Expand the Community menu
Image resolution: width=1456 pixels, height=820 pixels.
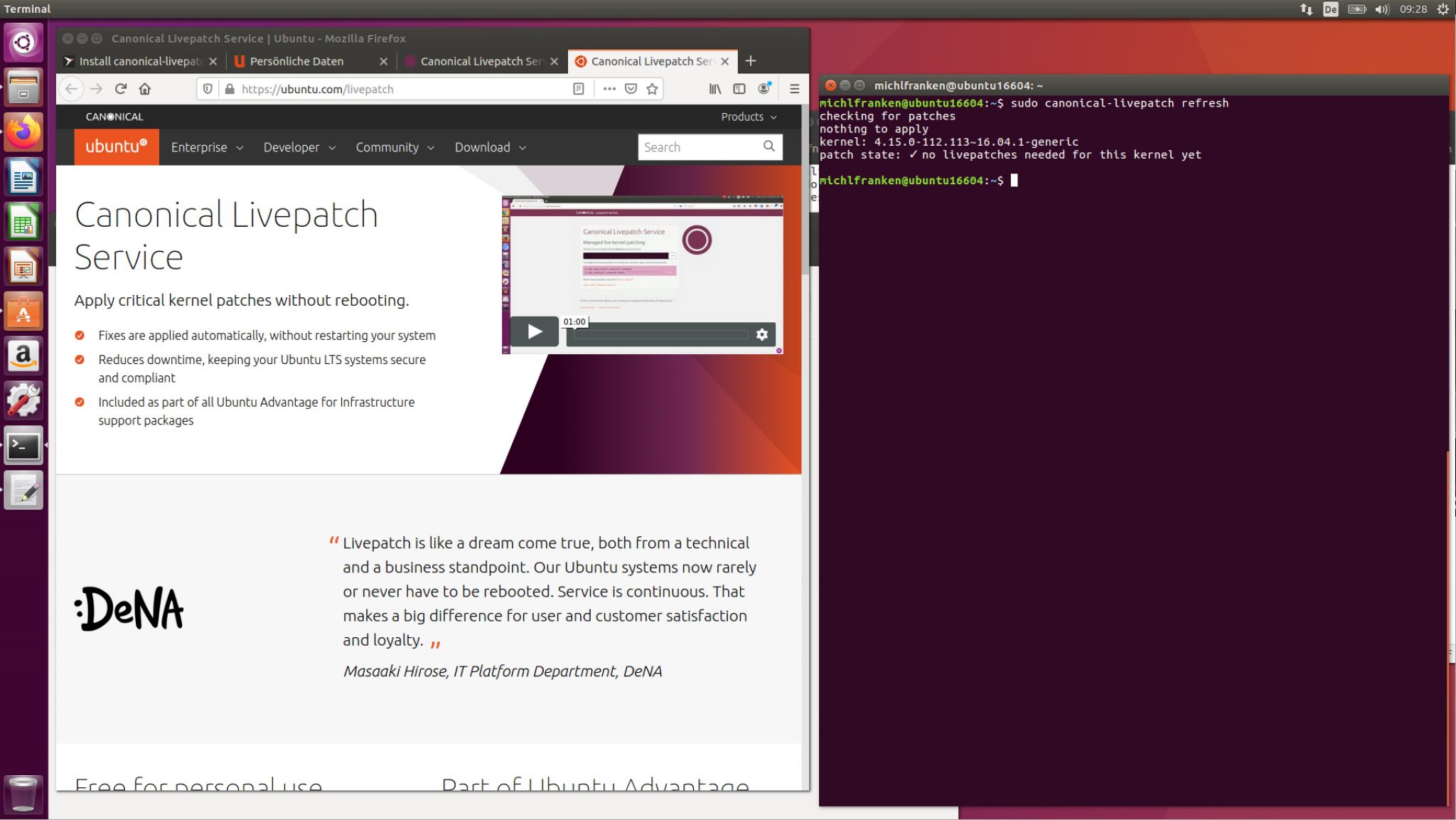(395, 147)
